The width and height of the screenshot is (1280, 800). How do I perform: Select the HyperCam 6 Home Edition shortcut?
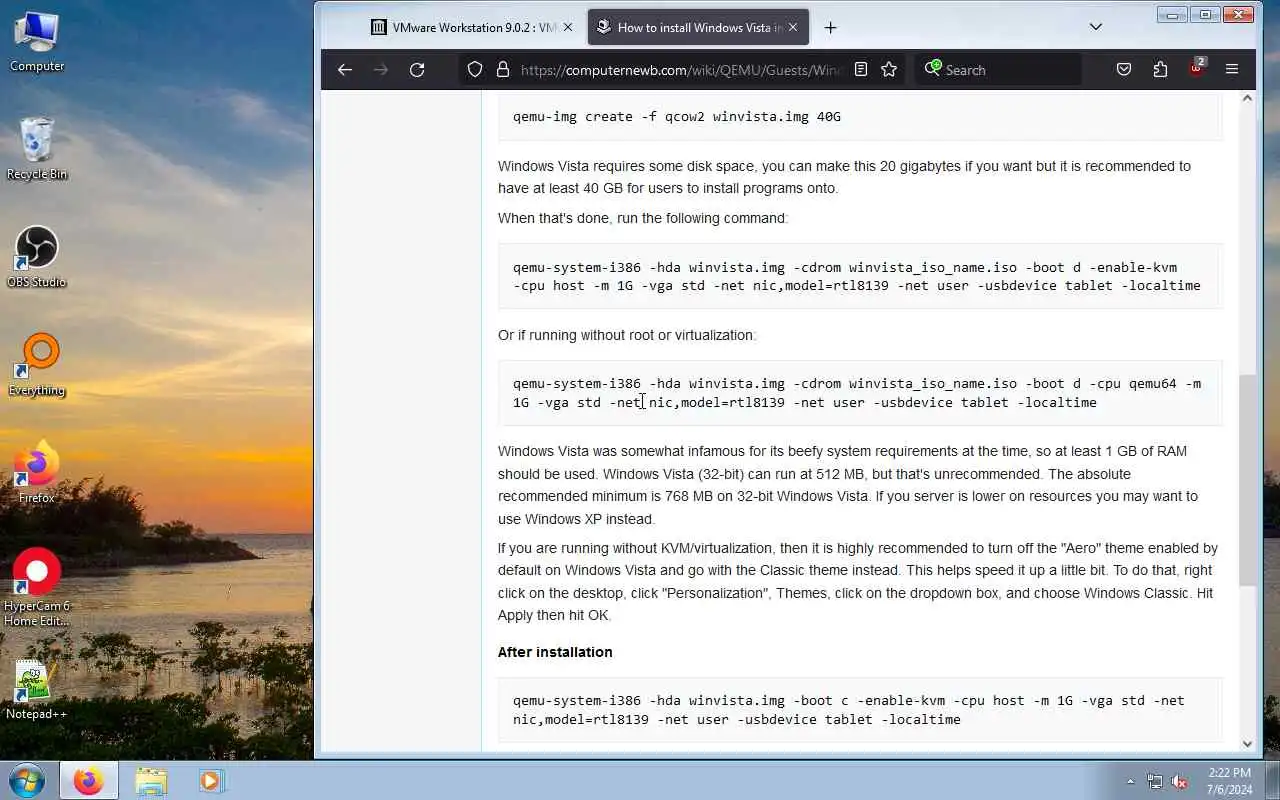[x=37, y=587]
